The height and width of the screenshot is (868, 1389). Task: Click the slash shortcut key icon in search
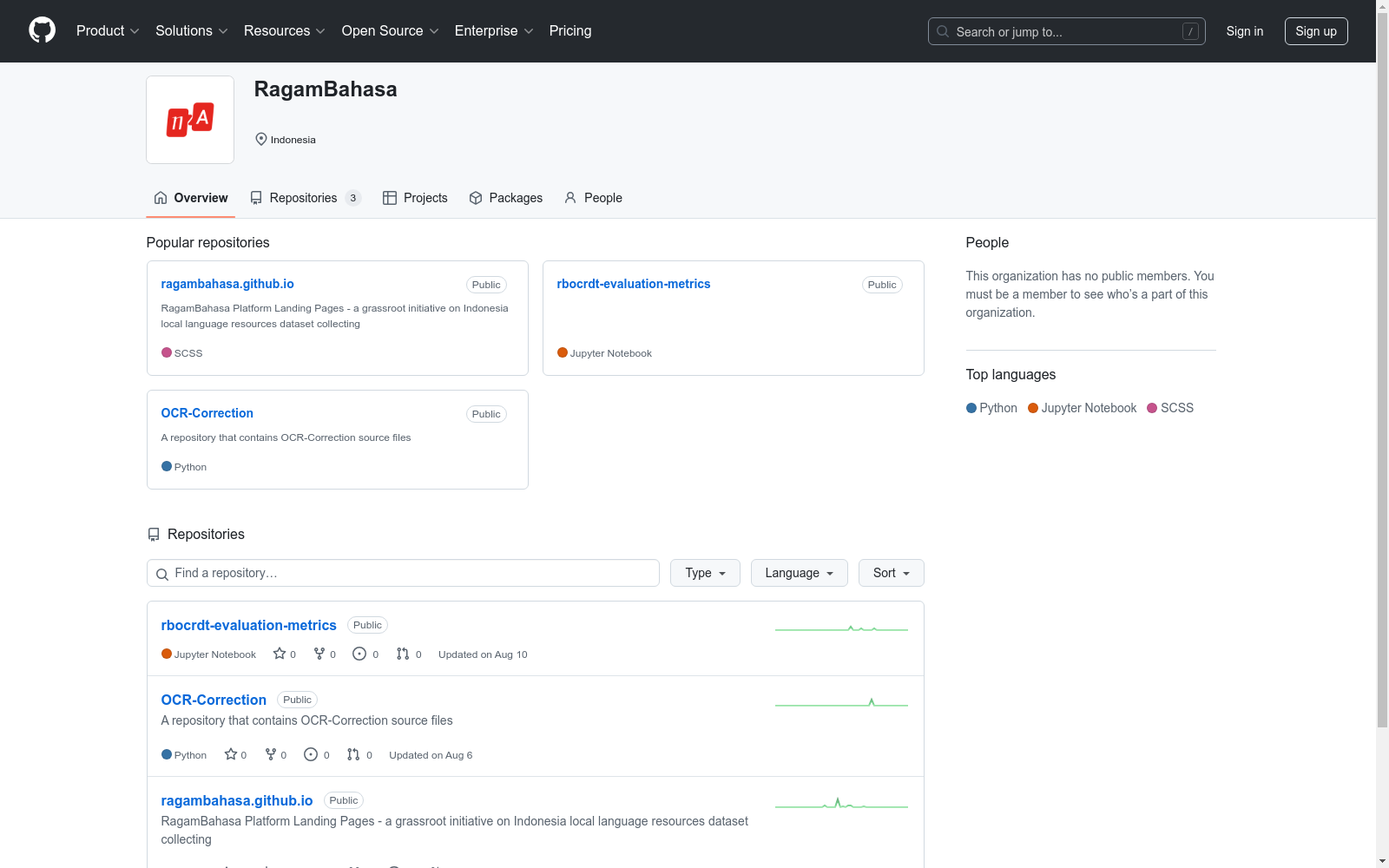click(1190, 31)
